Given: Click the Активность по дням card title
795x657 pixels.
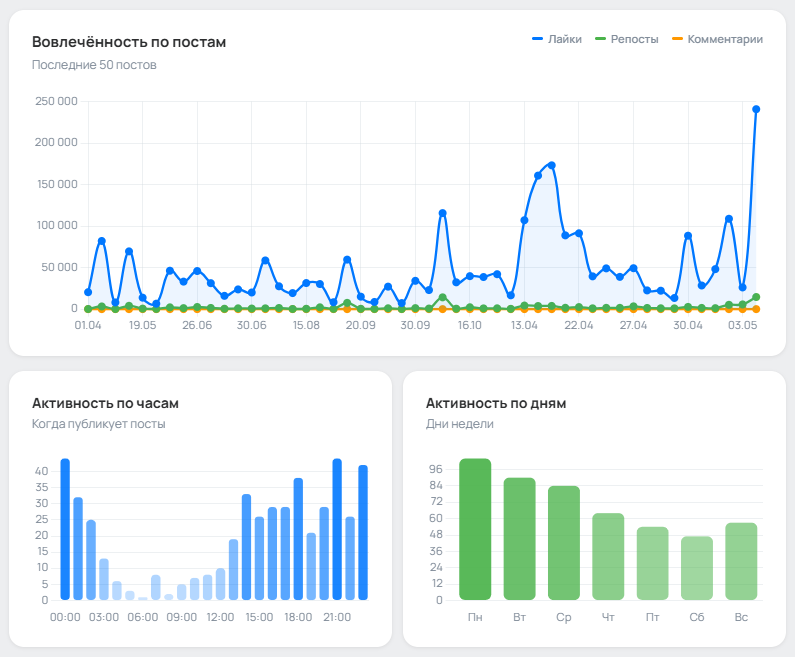Looking at the screenshot, I should [x=496, y=403].
